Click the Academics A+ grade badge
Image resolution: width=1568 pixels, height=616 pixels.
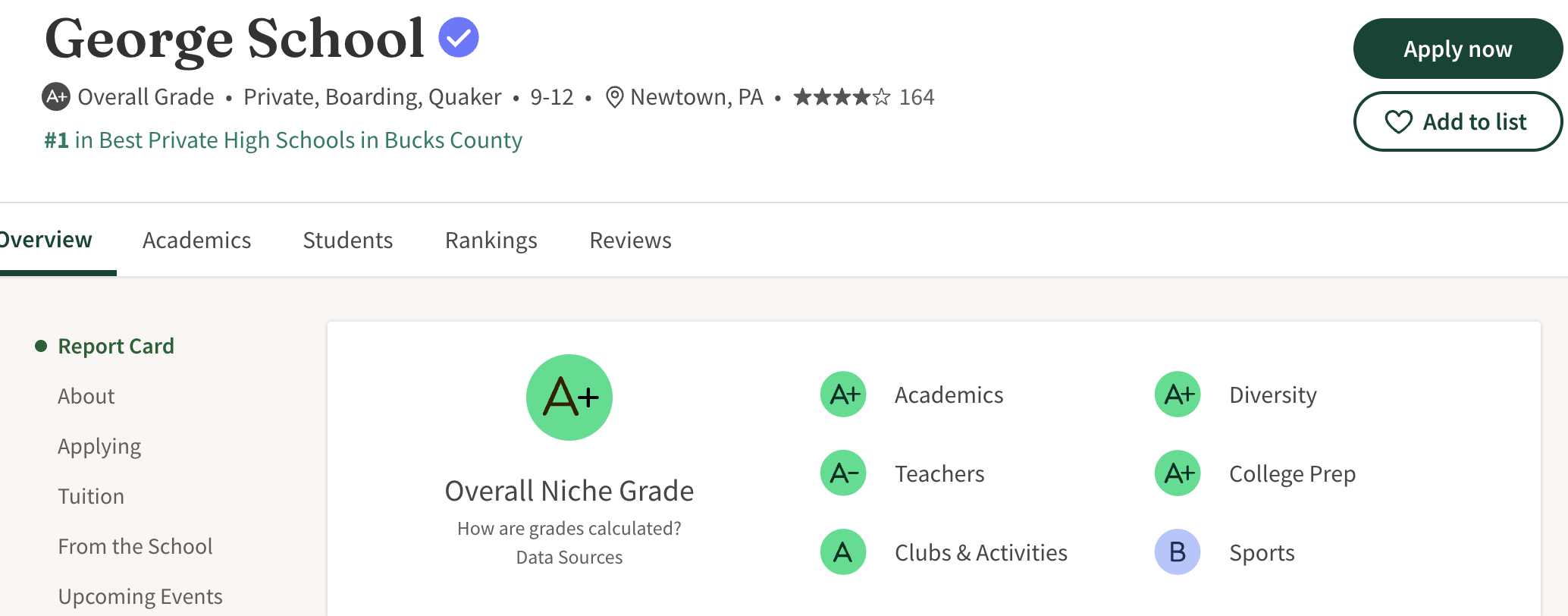(843, 394)
